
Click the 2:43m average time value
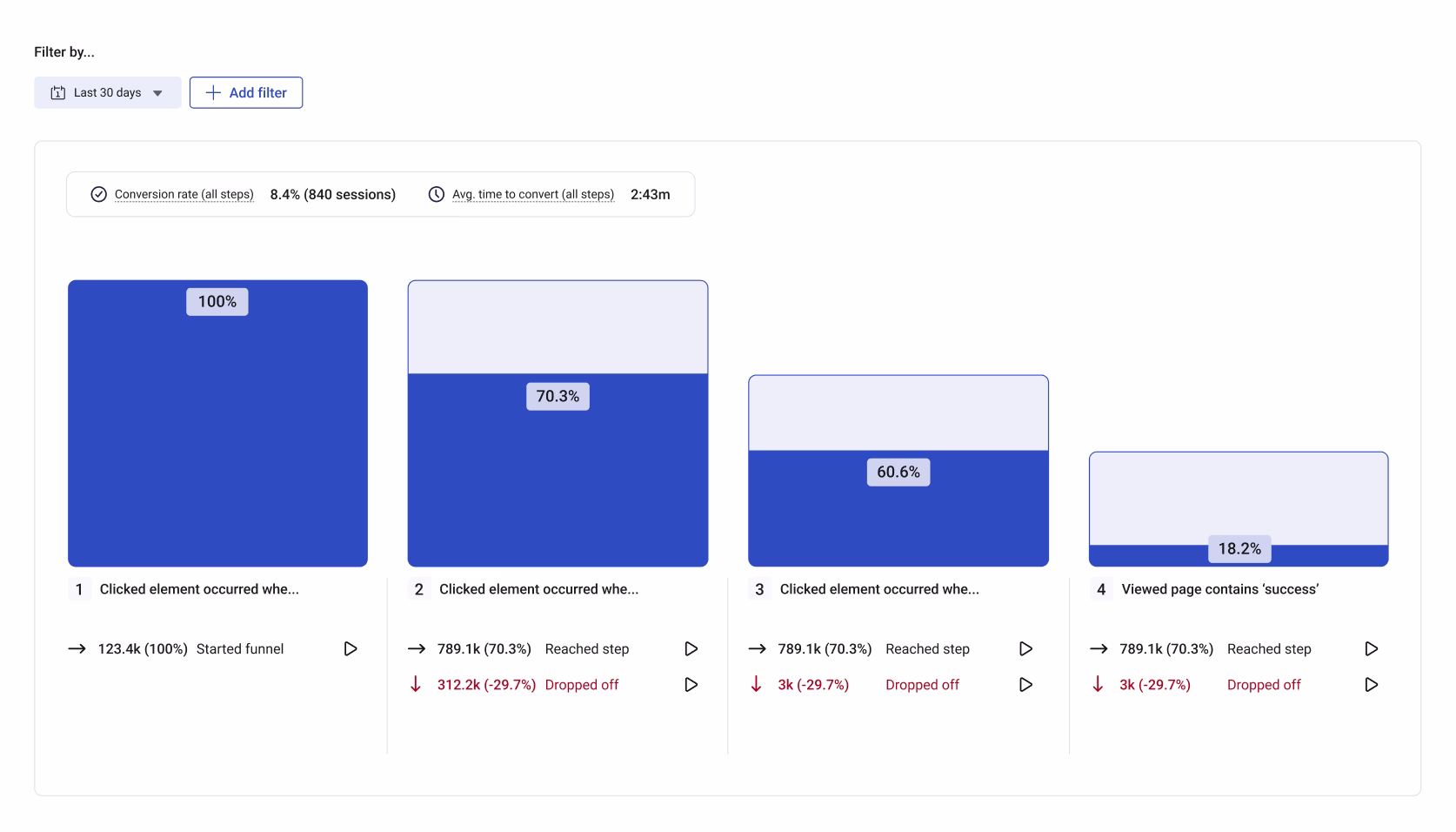(651, 194)
